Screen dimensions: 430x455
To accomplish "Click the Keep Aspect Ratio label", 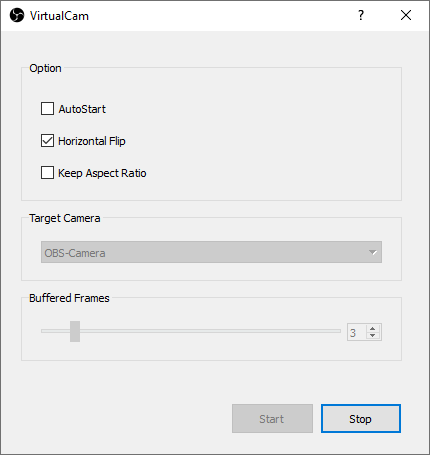I will pos(102,173).
